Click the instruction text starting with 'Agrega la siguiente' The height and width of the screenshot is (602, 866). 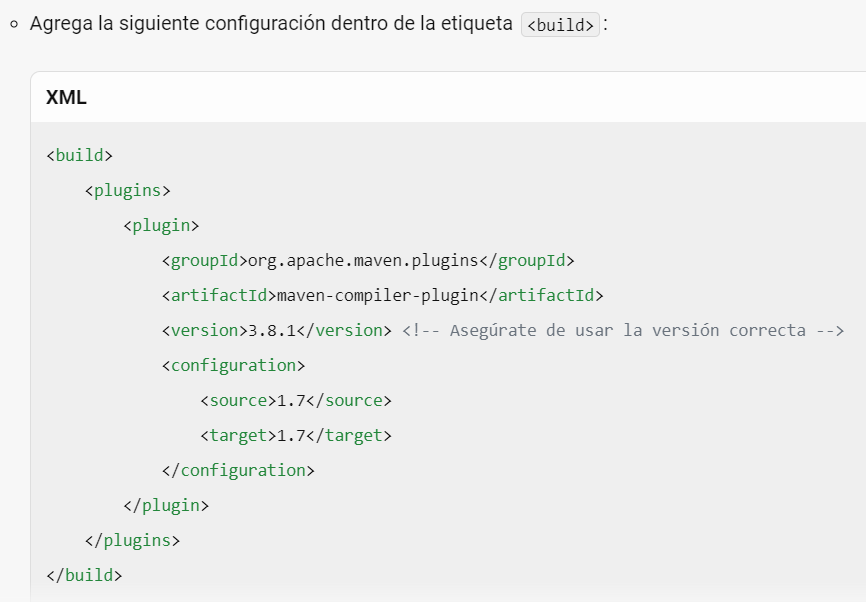(270, 23)
